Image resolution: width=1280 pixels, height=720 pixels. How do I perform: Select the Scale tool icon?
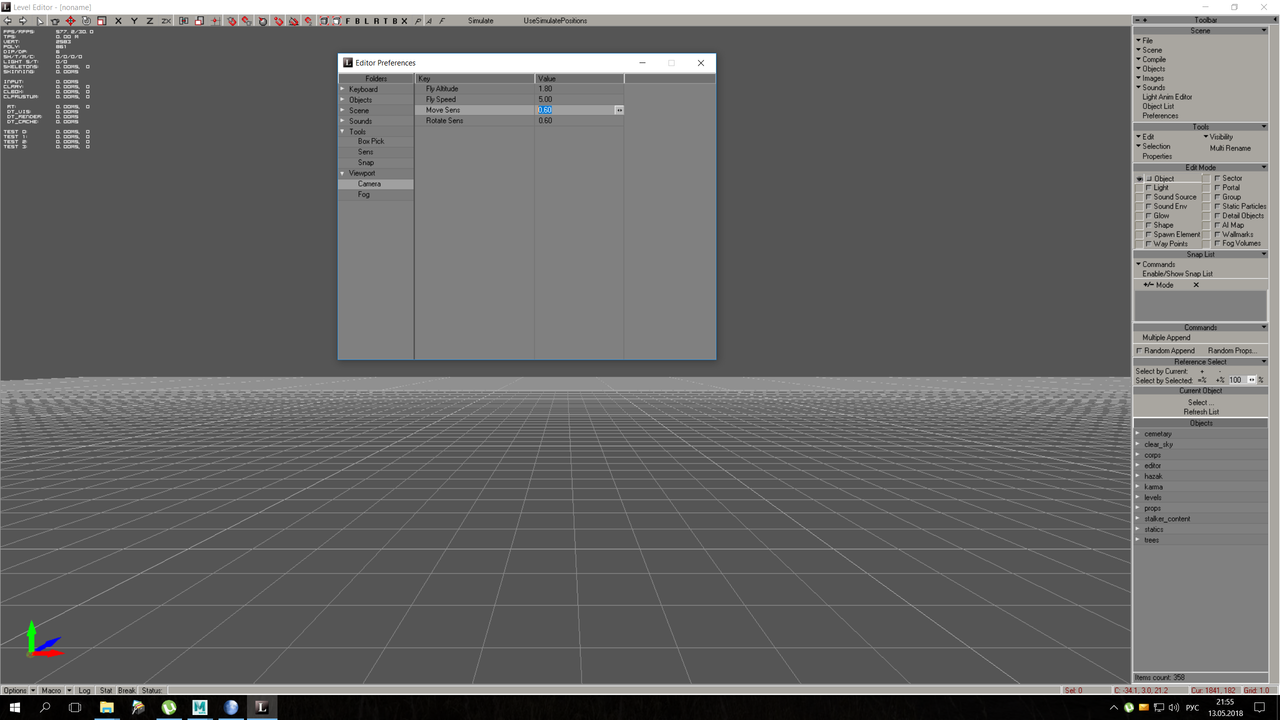click(x=101, y=21)
